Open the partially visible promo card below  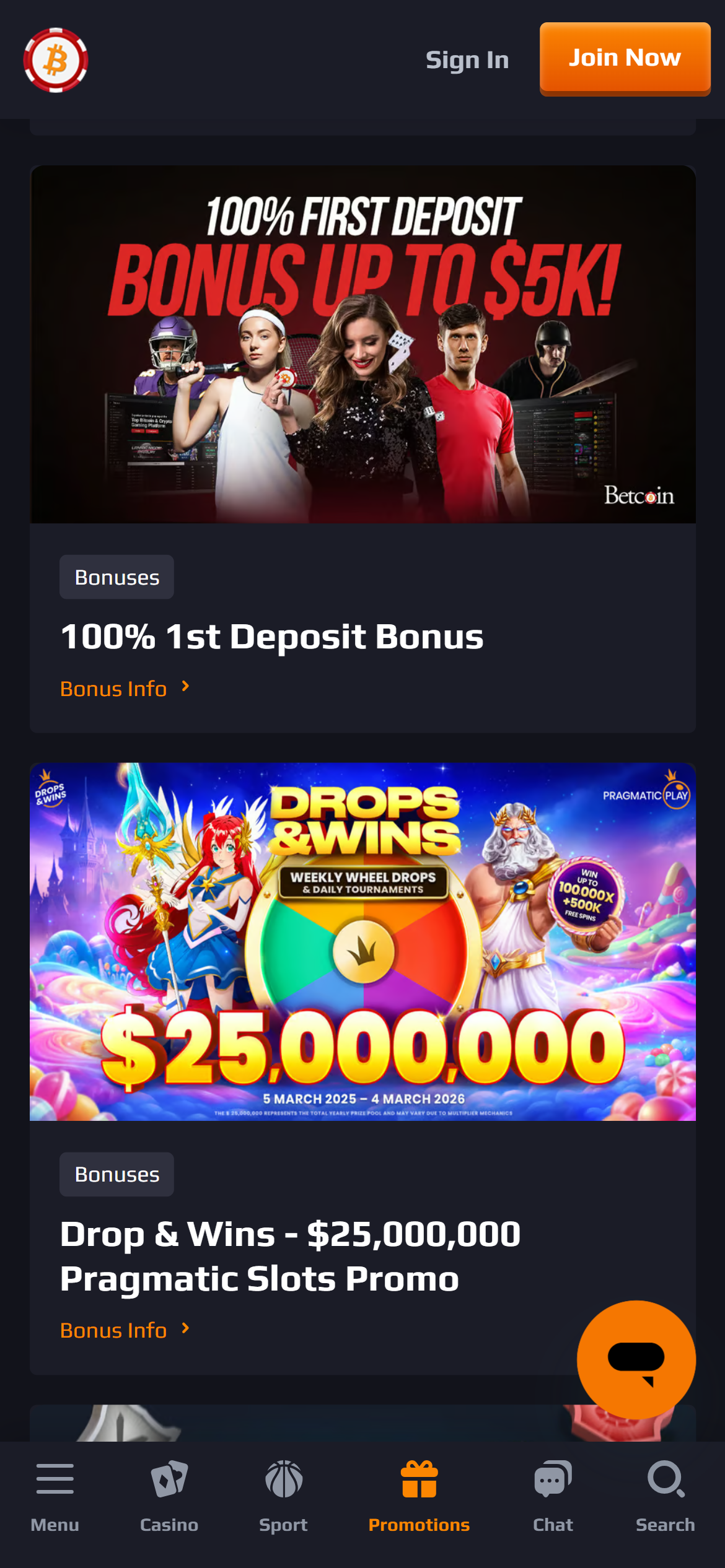point(362,1423)
